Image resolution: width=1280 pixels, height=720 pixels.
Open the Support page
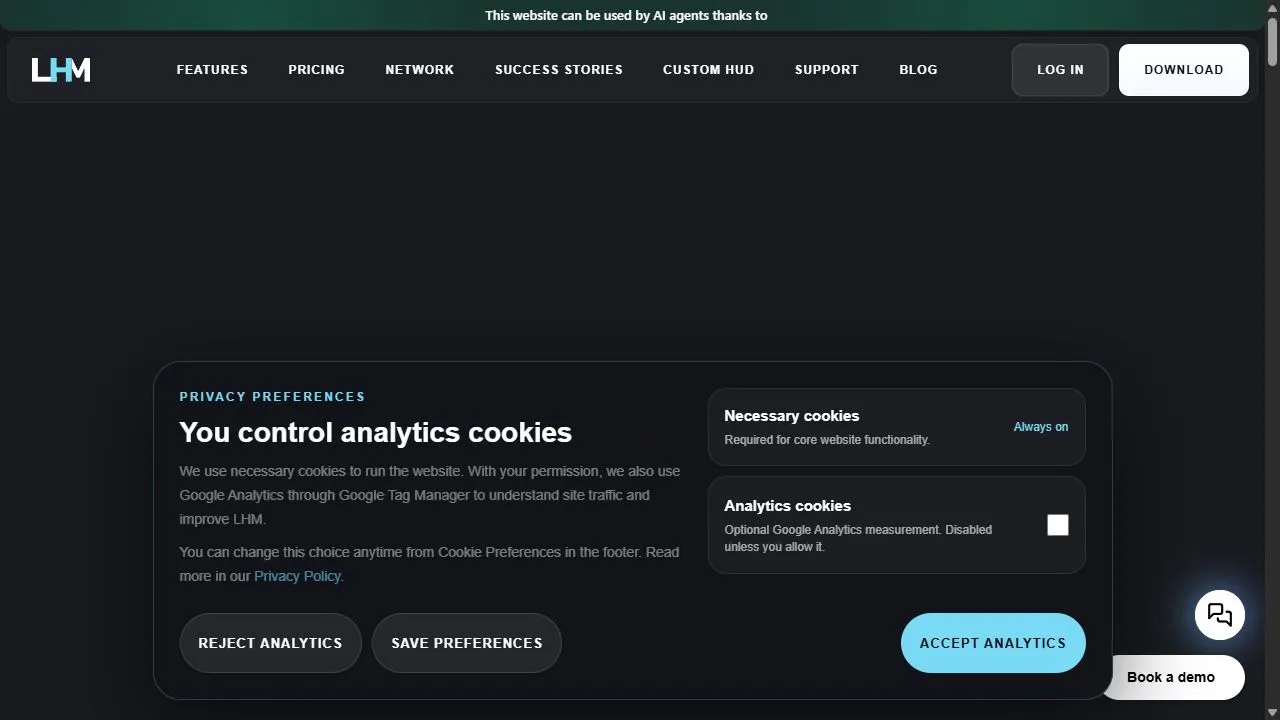coord(827,70)
